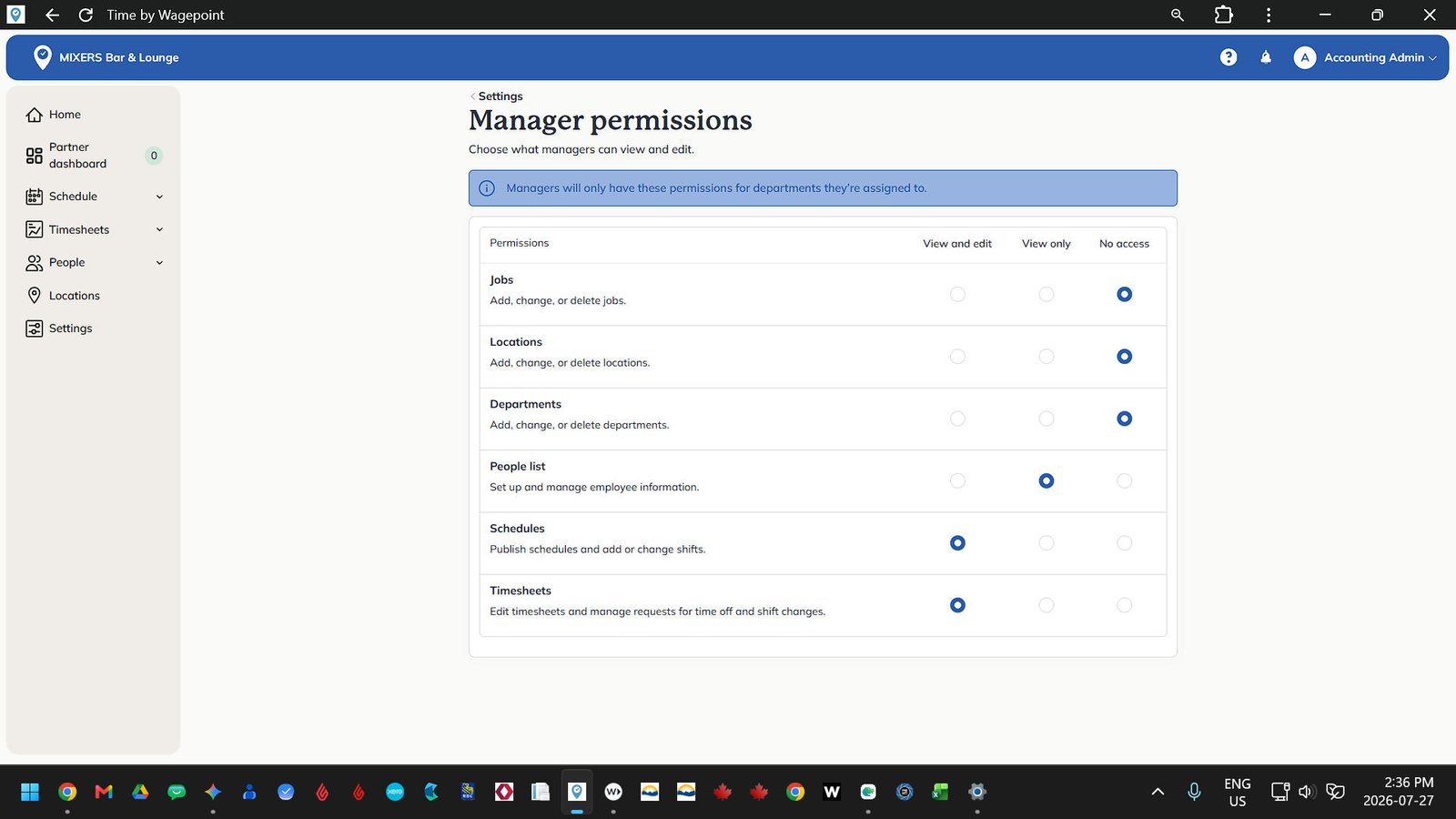
Task: Expand the People sidebar chevron
Action: 159,263
